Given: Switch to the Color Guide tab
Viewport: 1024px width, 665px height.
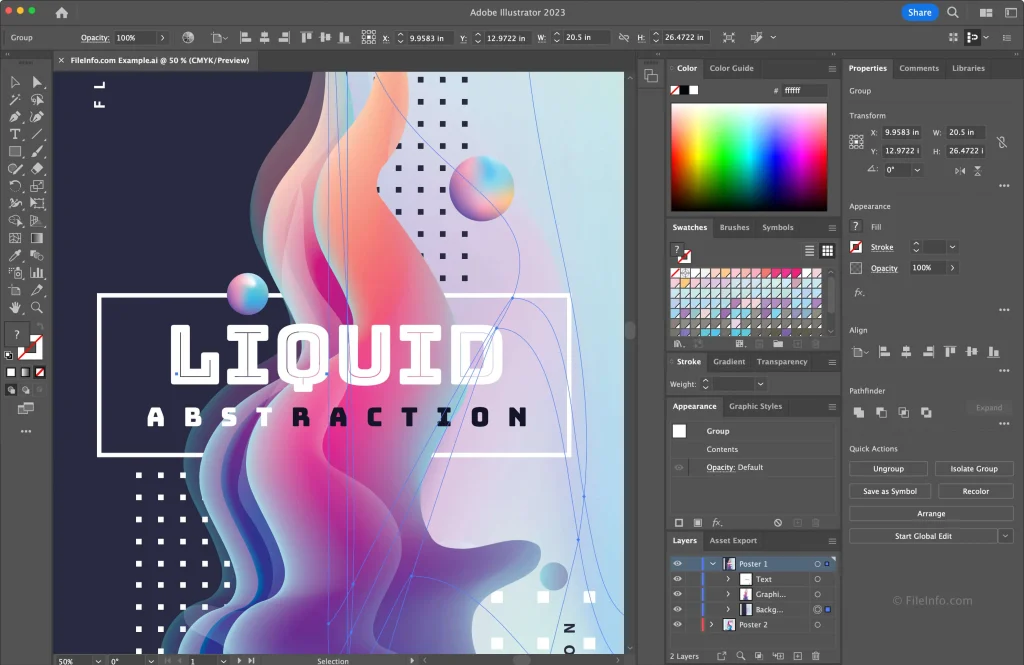Looking at the screenshot, I should click(731, 68).
